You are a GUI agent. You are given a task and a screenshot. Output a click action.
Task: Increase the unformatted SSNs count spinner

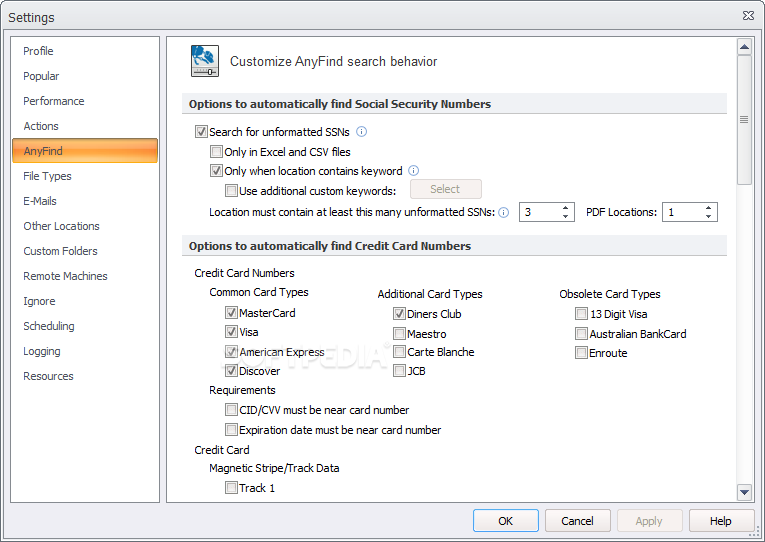565,208
